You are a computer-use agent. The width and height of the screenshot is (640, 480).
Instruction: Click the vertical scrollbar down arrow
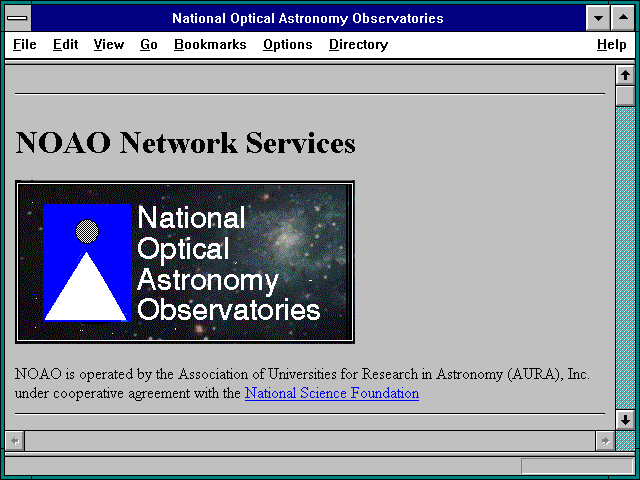[625, 420]
